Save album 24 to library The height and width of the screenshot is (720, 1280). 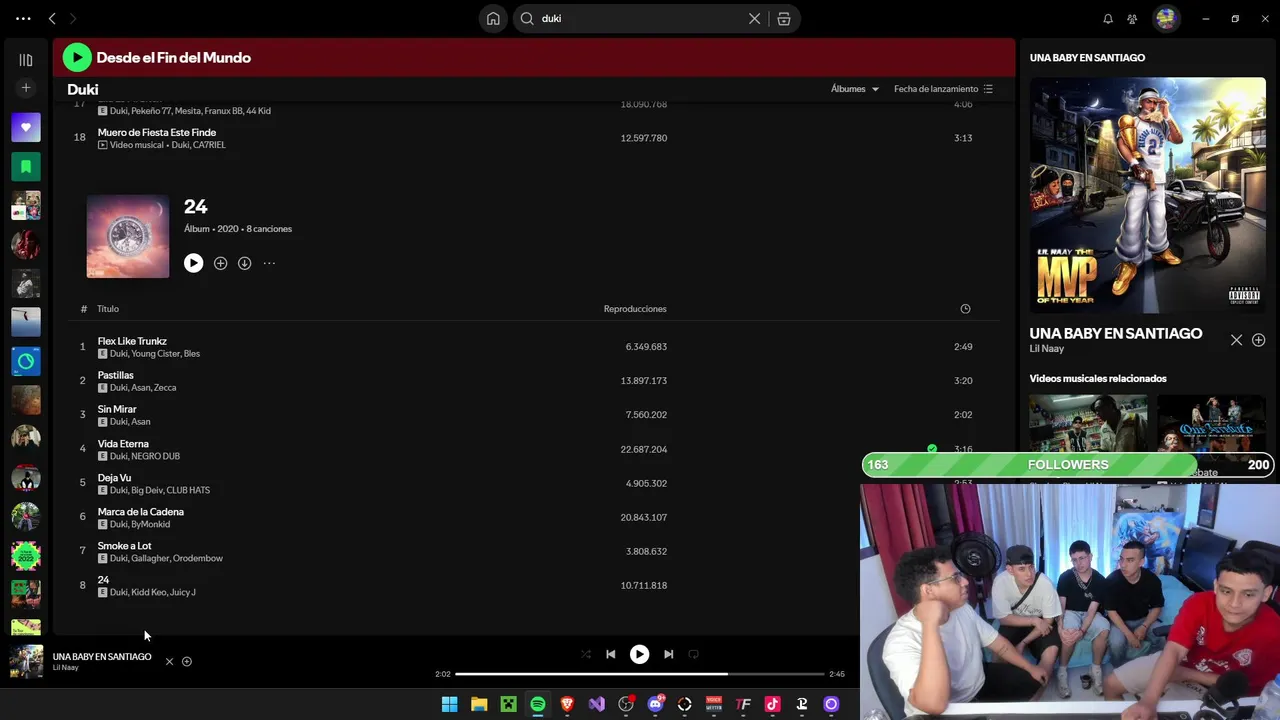click(x=220, y=263)
